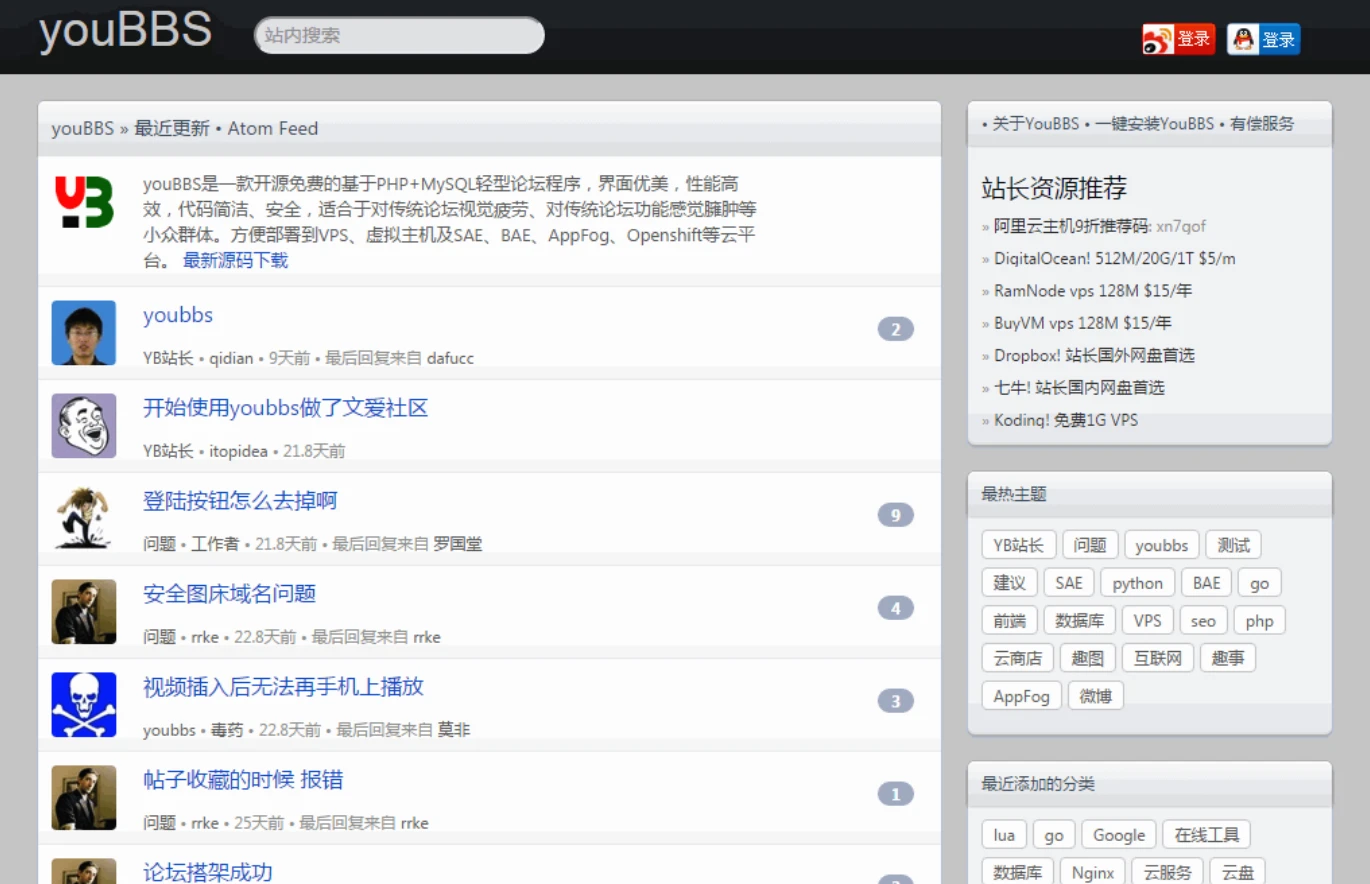Click the youBBS site logo text
The width and height of the screenshot is (1370, 884).
coord(125,31)
